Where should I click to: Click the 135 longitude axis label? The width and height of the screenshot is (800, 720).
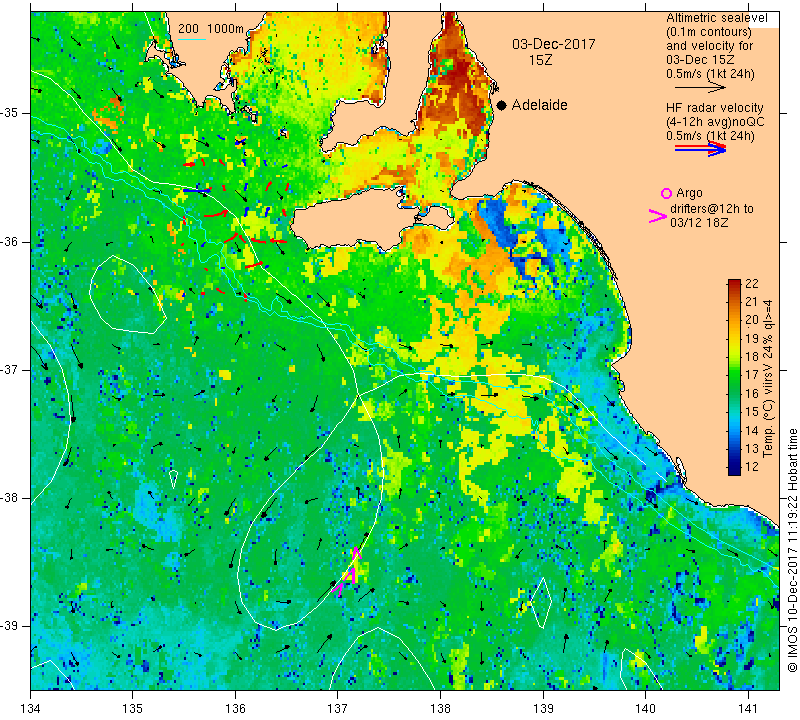133,708
